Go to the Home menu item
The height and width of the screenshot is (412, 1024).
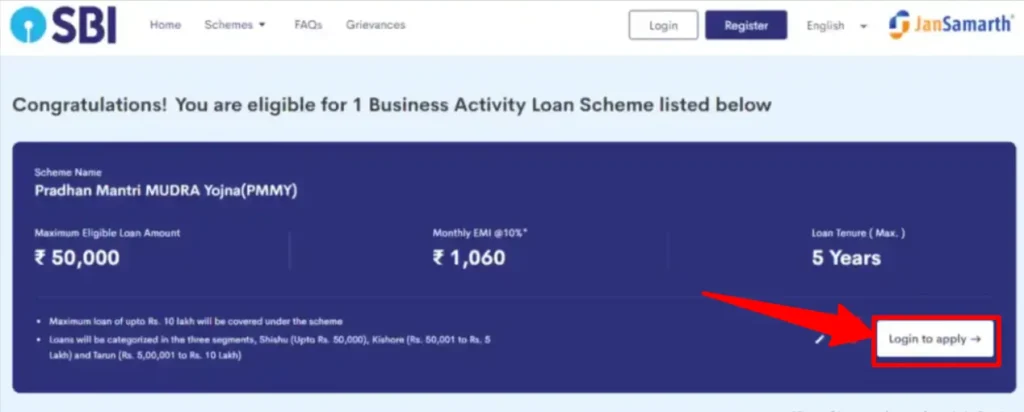tap(165, 25)
